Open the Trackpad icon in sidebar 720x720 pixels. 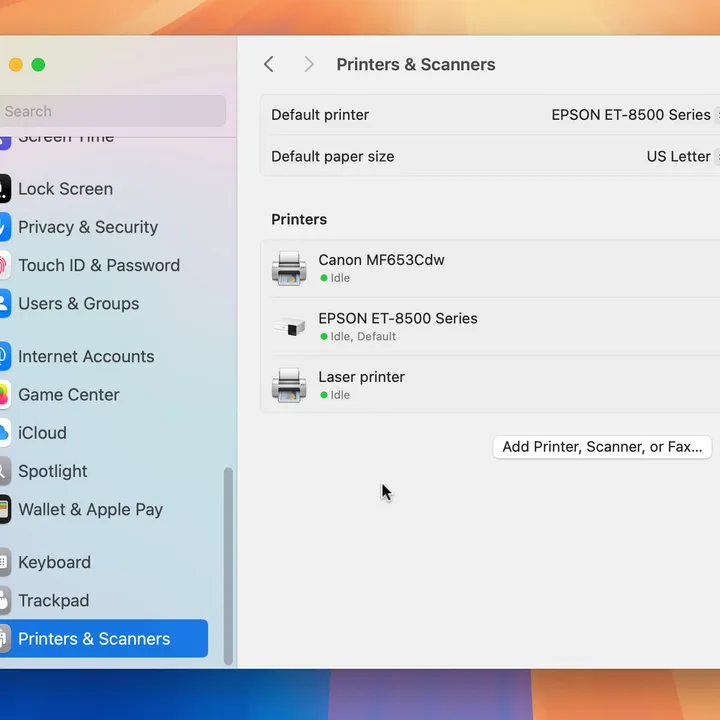[5, 600]
